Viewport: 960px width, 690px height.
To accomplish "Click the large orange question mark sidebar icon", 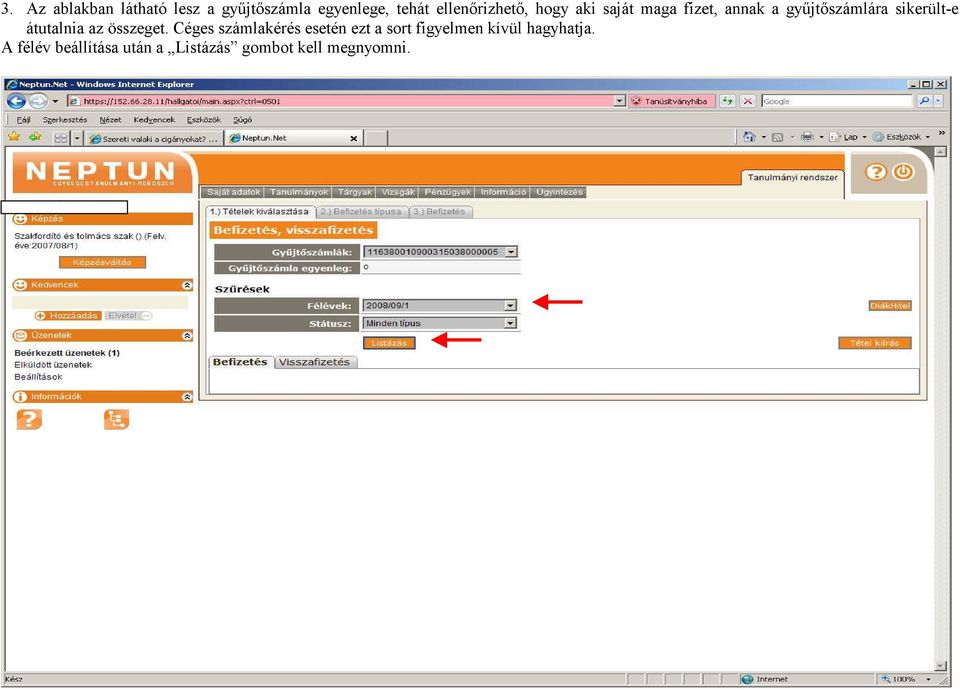I will (29, 419).
